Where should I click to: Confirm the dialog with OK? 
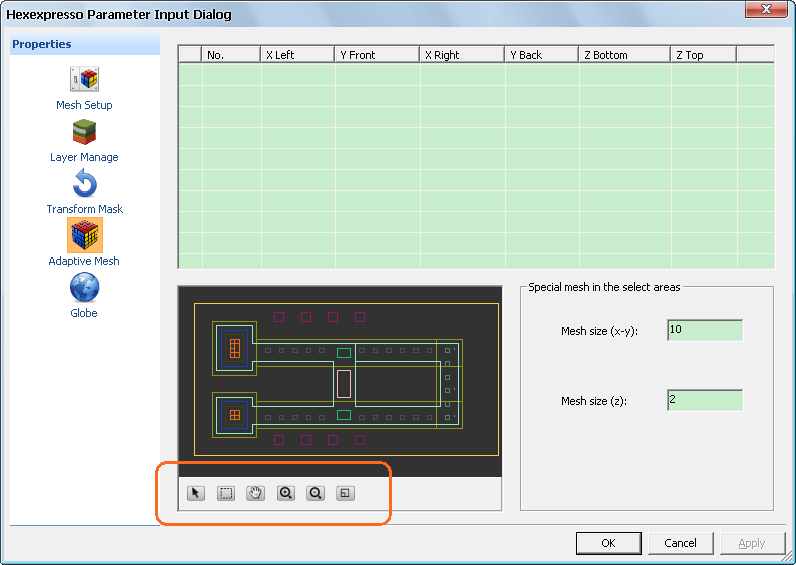[x=609, y=543]
